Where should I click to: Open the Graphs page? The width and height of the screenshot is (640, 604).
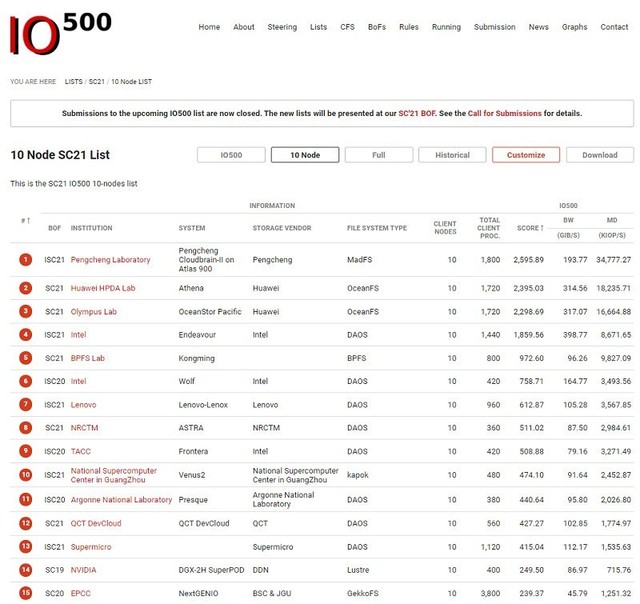pos(574,27)
